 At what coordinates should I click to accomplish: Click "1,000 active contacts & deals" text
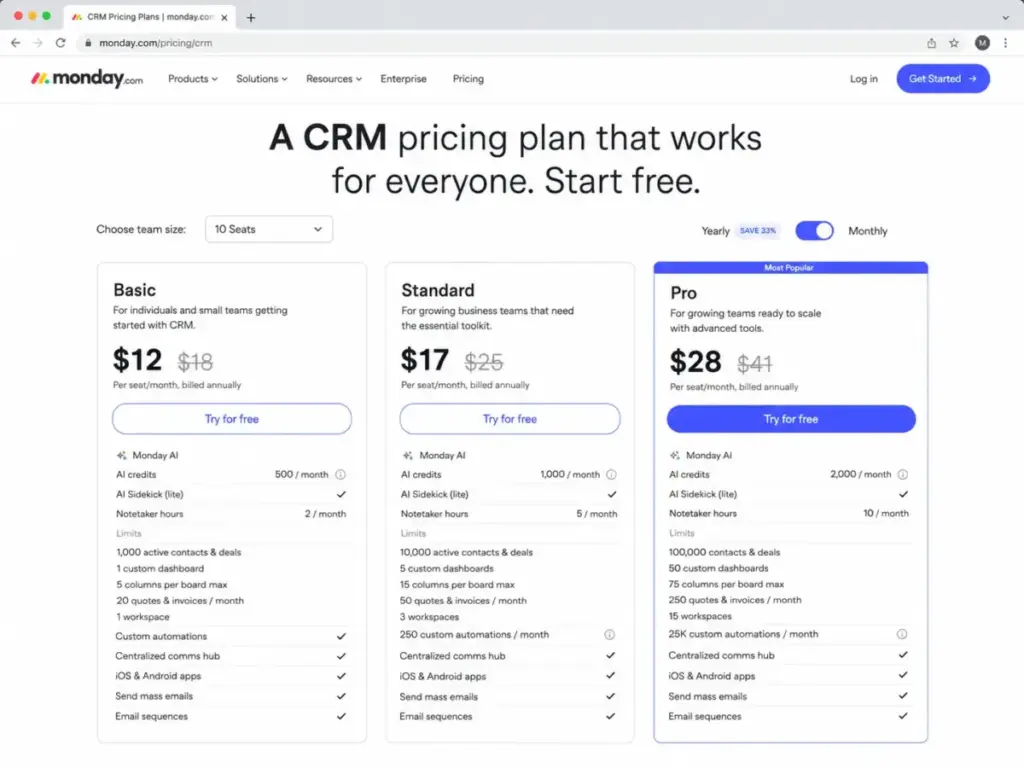178,552
